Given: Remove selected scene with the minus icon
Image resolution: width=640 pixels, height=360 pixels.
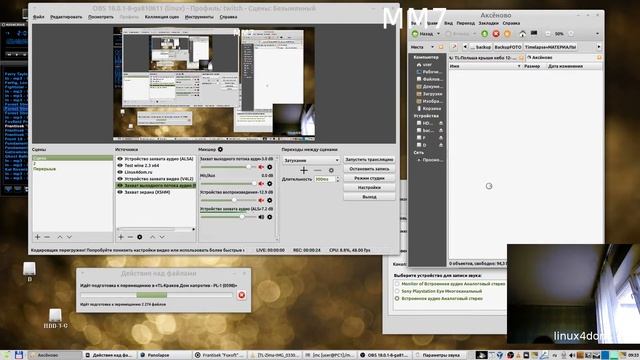Looking at the screenshot, I should [47, 237].
